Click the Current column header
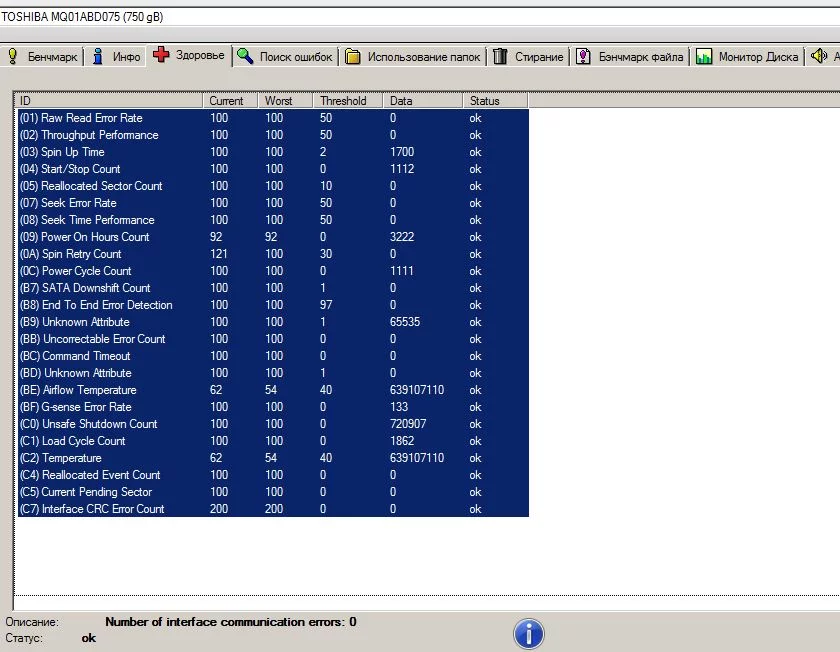This screenshot has width=840, height=652. point(229,100)
